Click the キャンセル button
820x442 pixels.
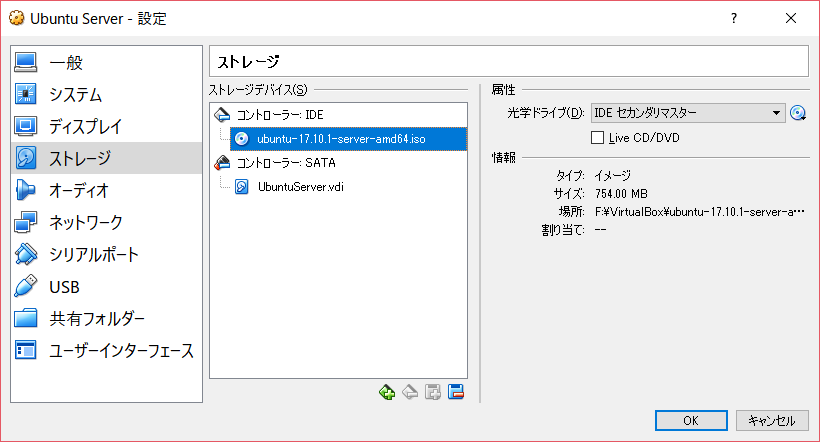pyautogui.click(x=772, y=421)
